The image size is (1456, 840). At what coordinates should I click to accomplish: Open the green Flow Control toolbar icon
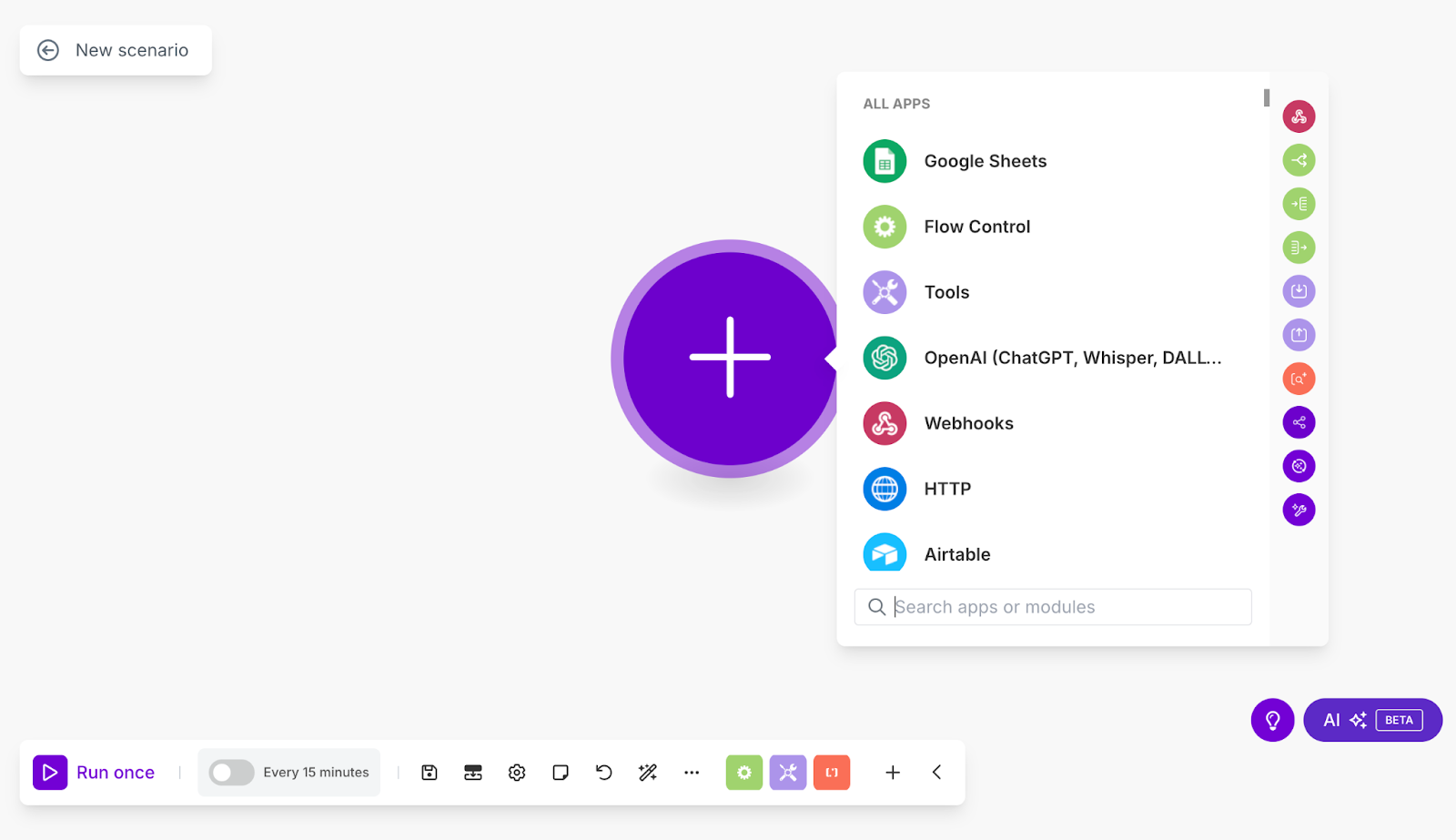pyautogui.click(x=743, y=773)
